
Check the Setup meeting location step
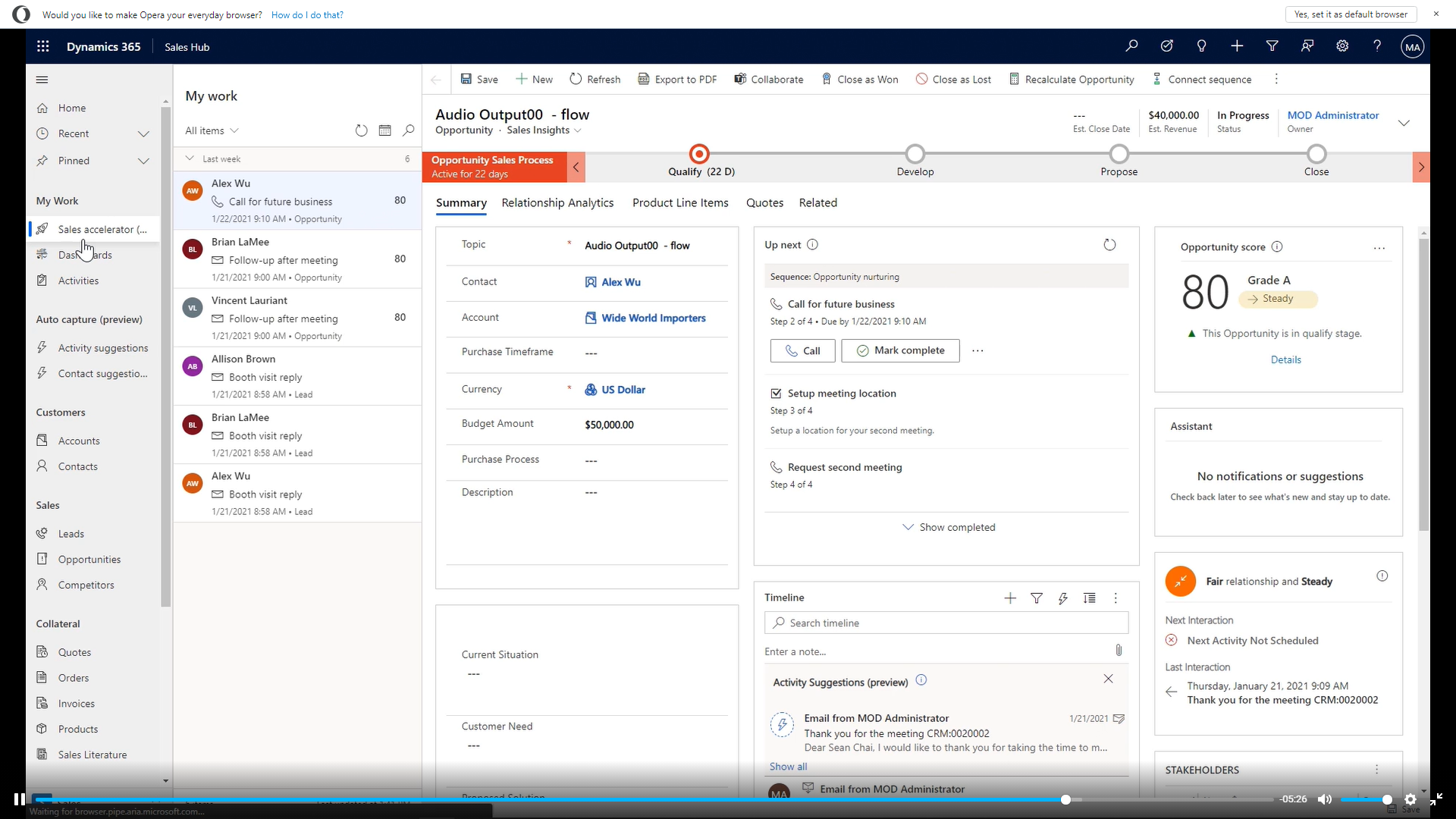point(776,394)
